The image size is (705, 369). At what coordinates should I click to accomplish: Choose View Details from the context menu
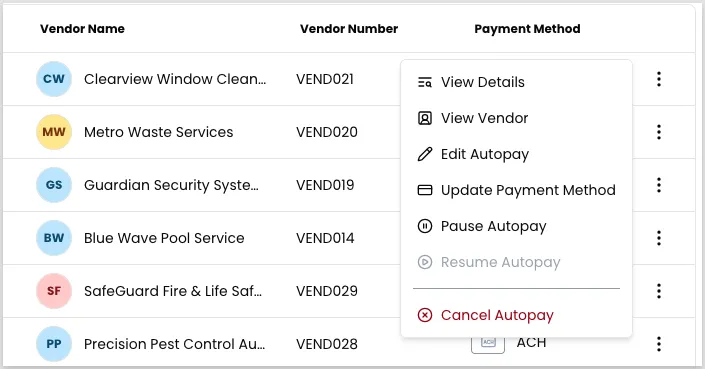(516, 82)
